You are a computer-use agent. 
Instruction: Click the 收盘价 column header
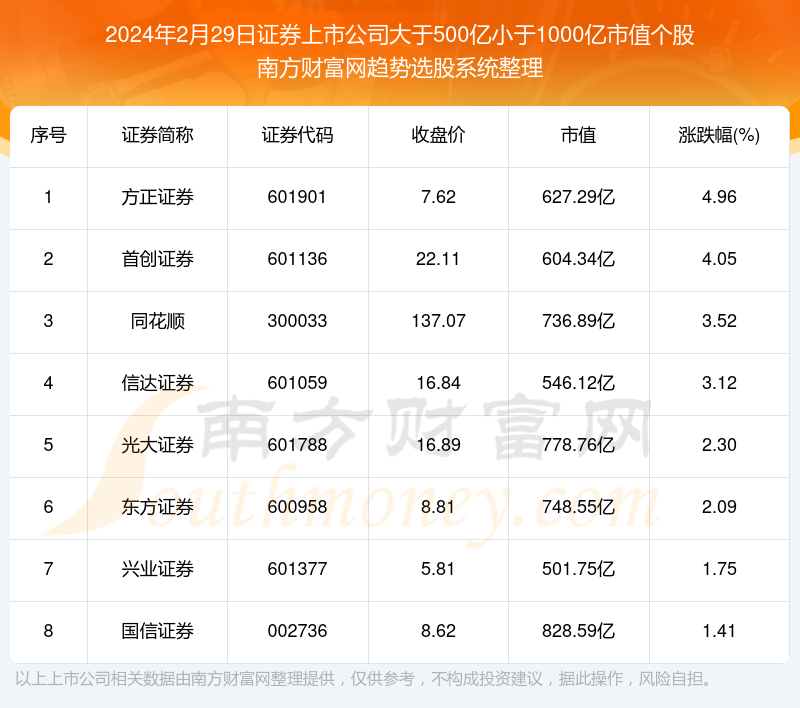click(x=438, y=135)
